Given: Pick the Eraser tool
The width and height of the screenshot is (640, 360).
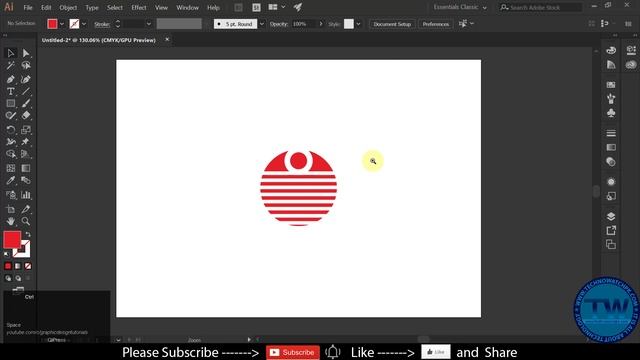Looking at the screenshot, I should click(x=26, y=116).
